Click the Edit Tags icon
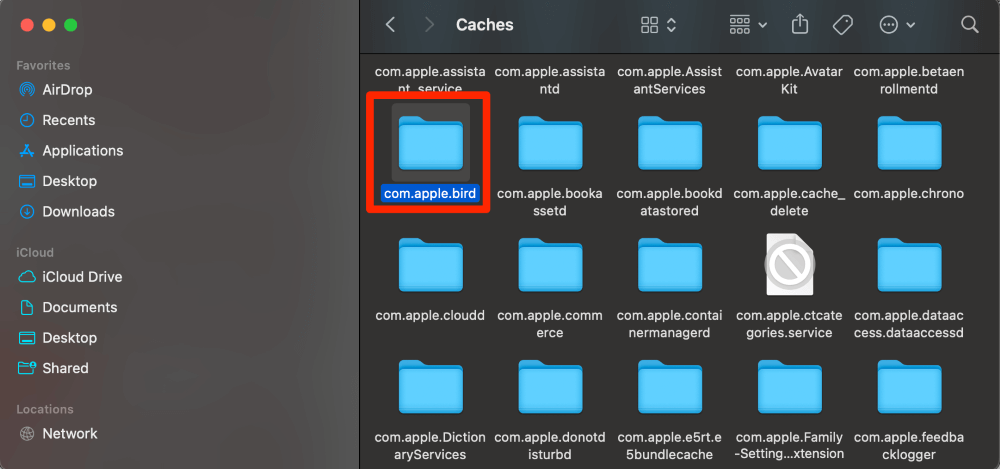The width and height of the screenshot is (1000, 469). (x=843, y=25)
